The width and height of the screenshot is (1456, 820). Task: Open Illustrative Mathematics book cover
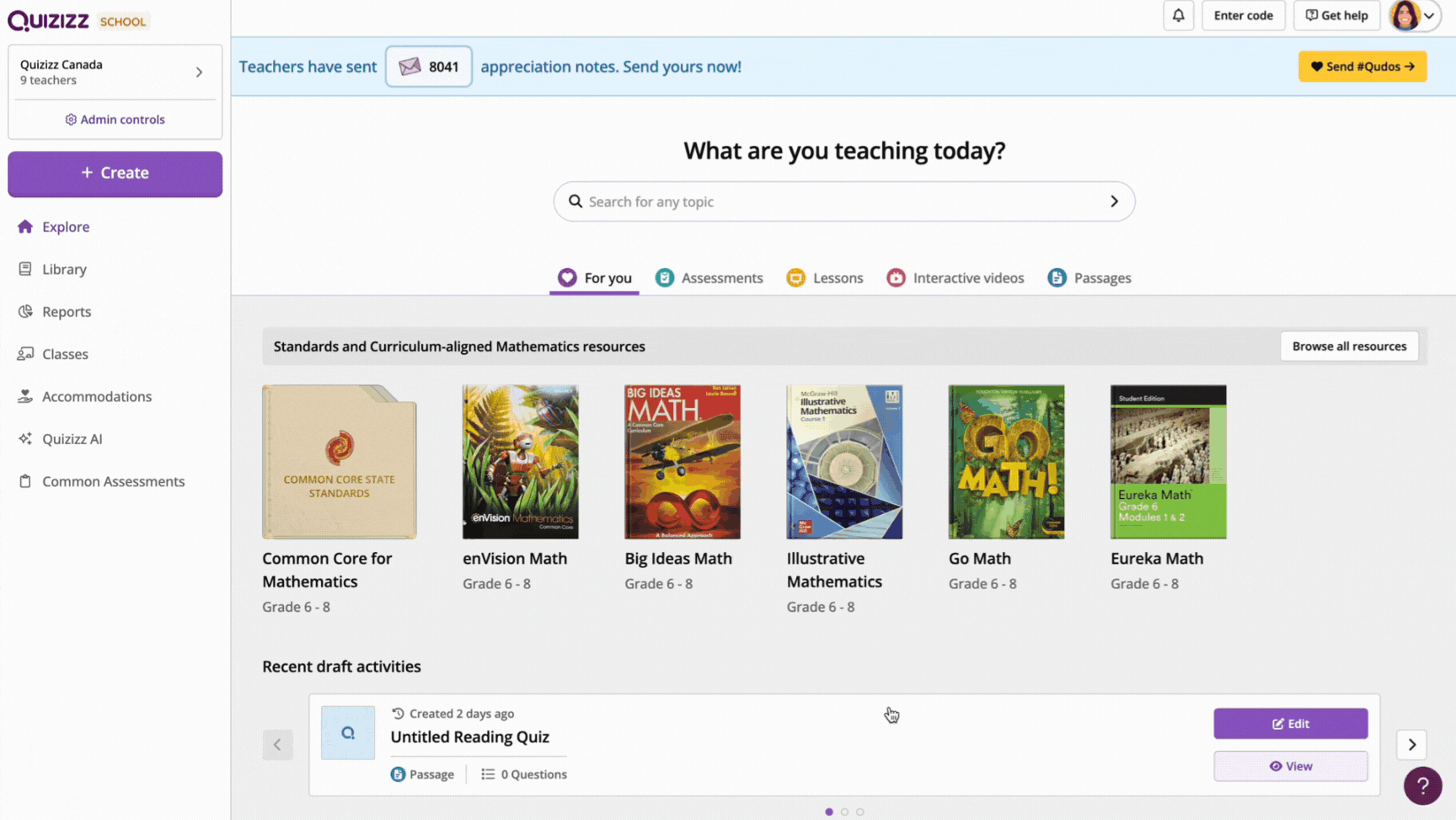[843, 462]
